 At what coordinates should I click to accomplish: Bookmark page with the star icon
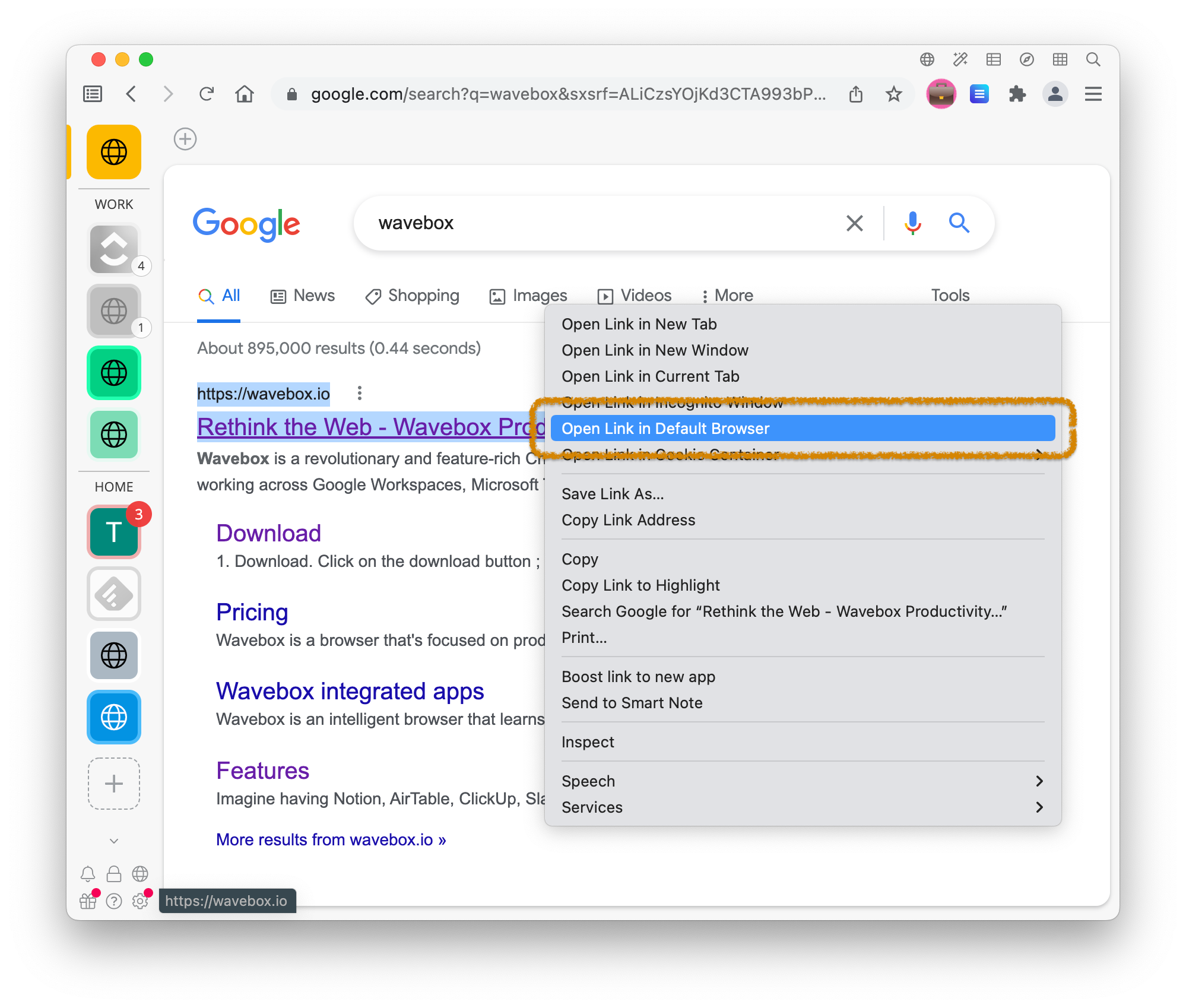pos(894,94)
